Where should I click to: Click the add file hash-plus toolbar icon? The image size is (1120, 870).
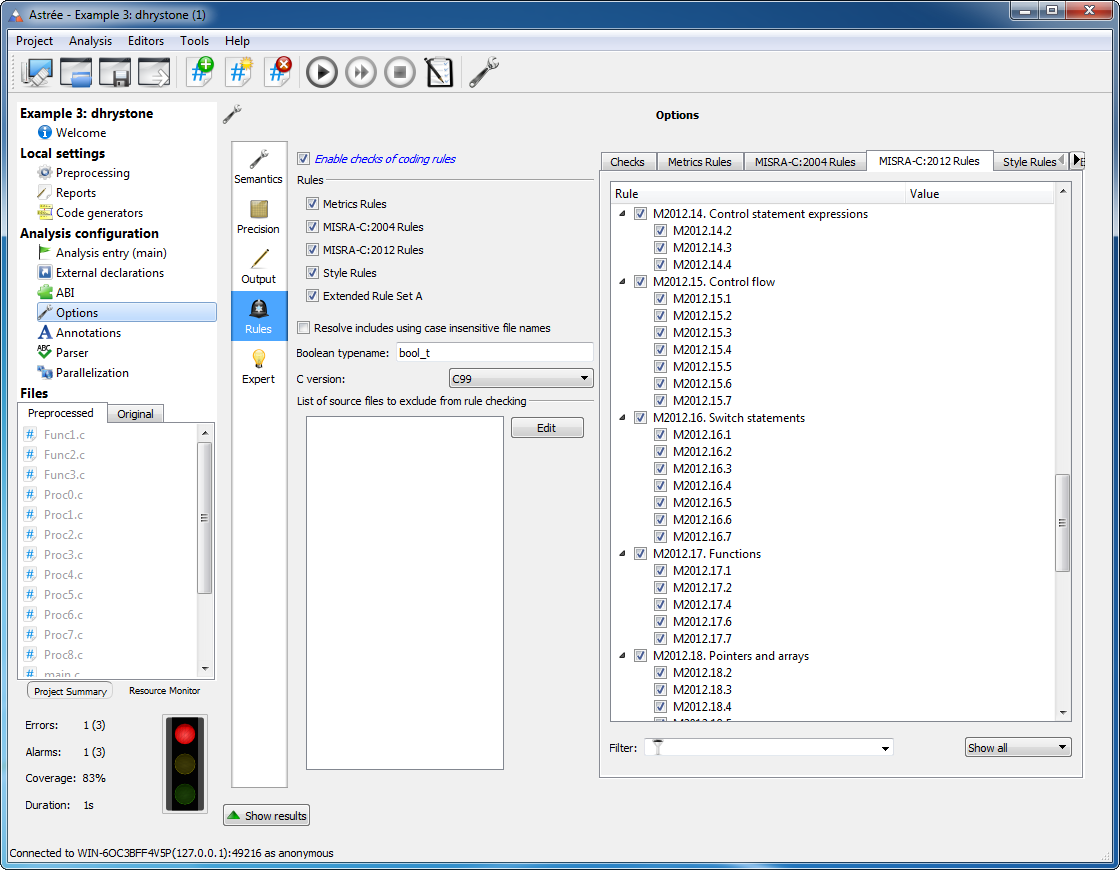200,72
